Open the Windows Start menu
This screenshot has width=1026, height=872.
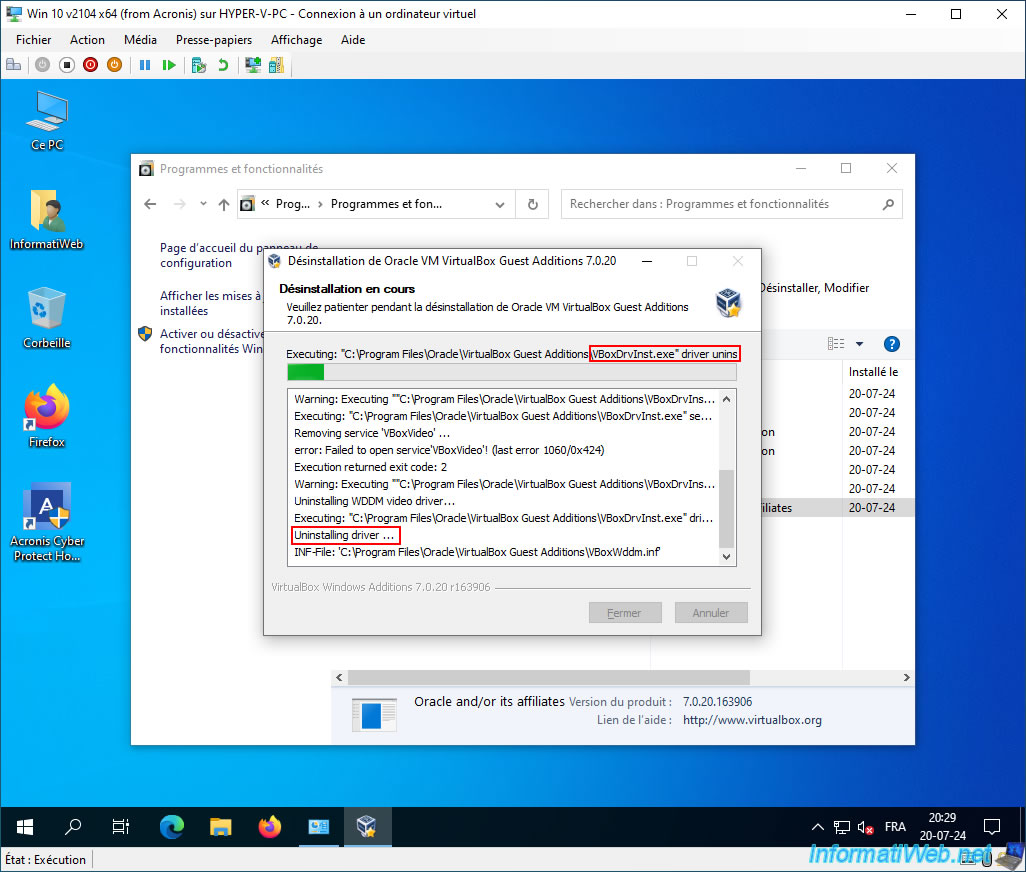(25, 827)
